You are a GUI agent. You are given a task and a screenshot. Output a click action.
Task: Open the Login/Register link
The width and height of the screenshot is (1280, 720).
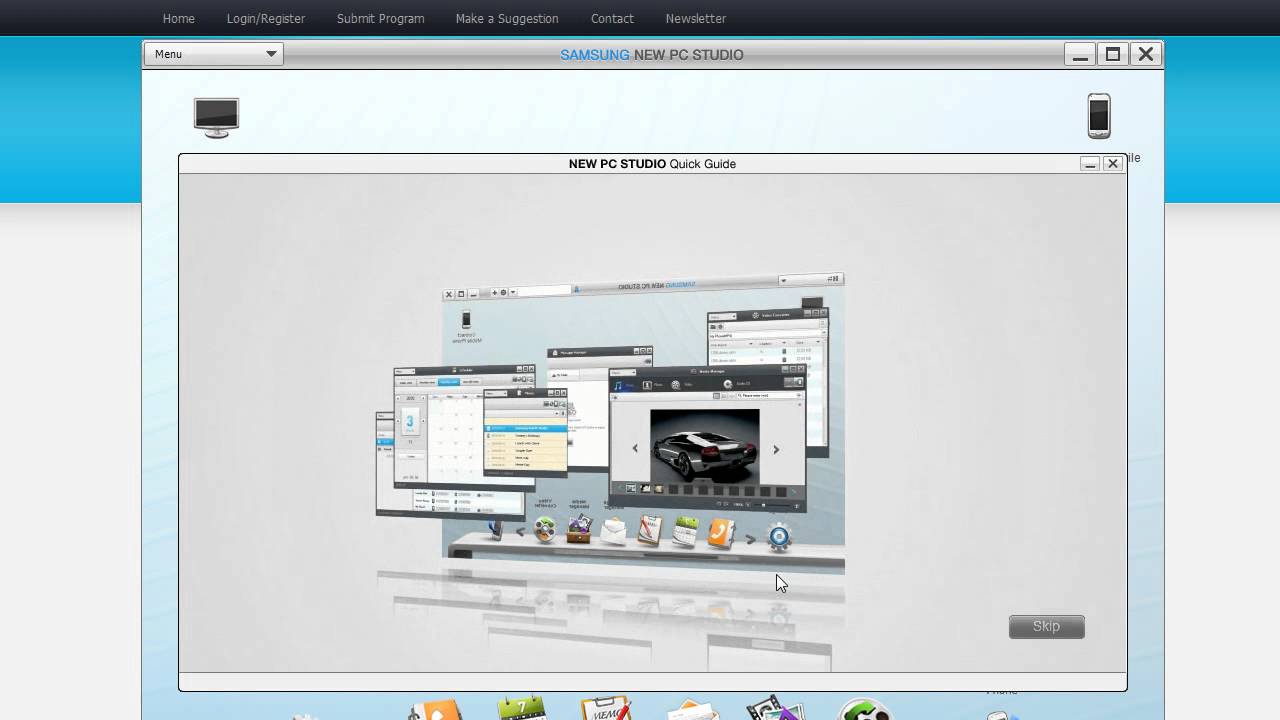[x=266, y=18]
